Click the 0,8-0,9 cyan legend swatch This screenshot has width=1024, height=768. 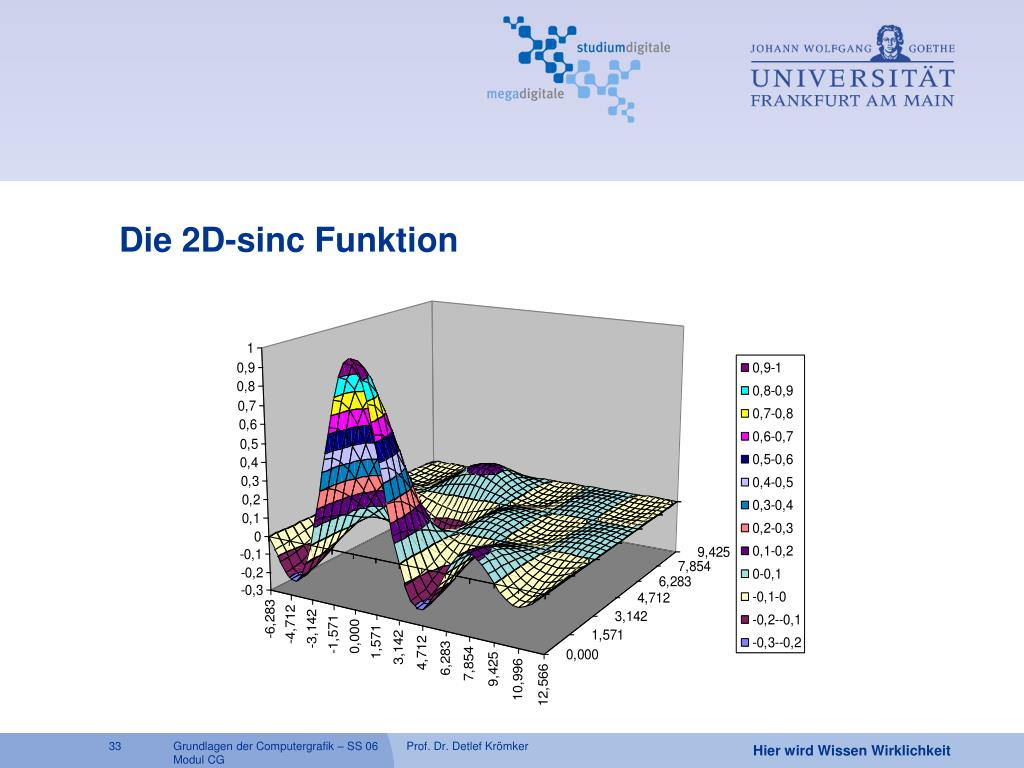(744, 391)
